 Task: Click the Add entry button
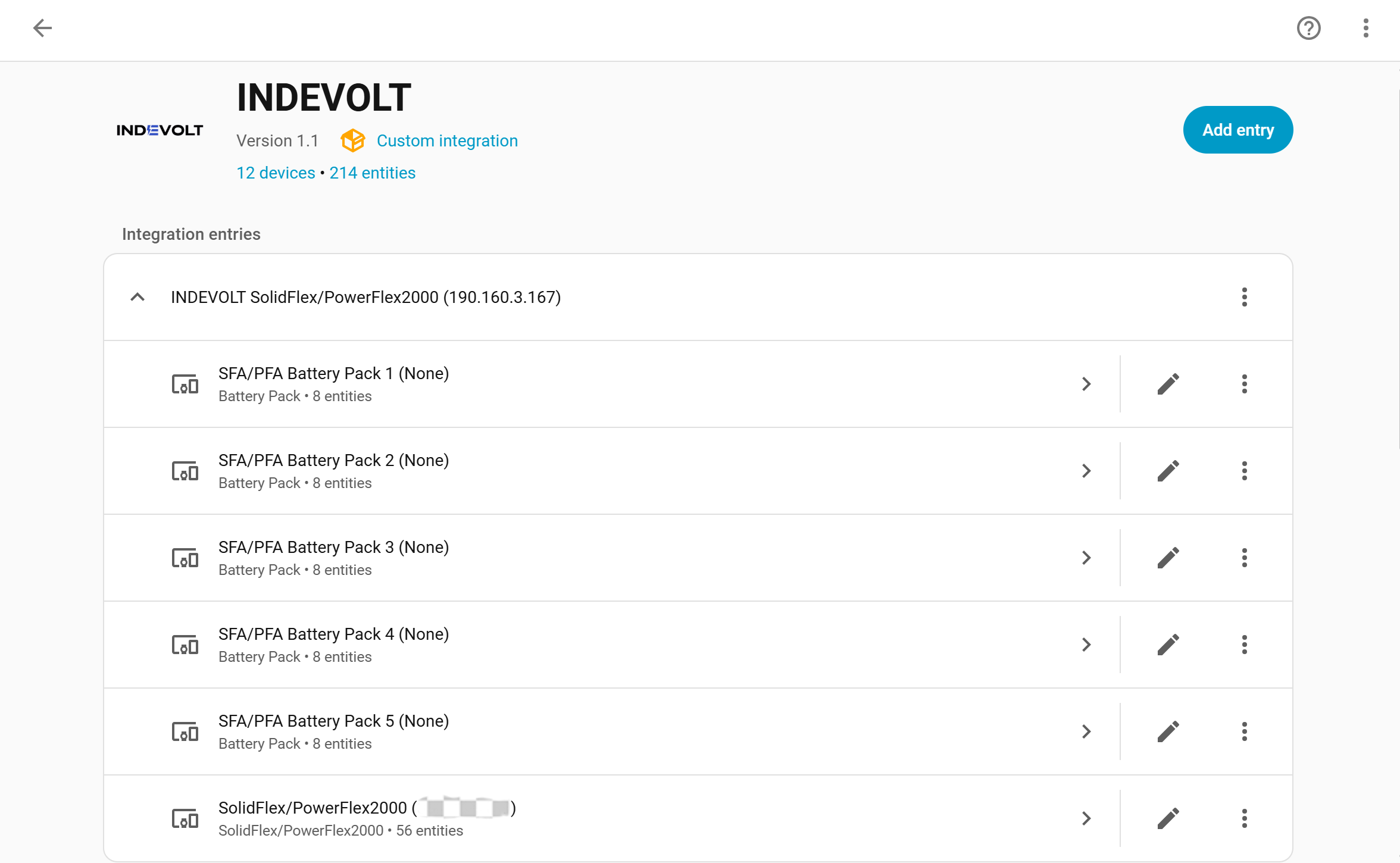point(1237,130)
